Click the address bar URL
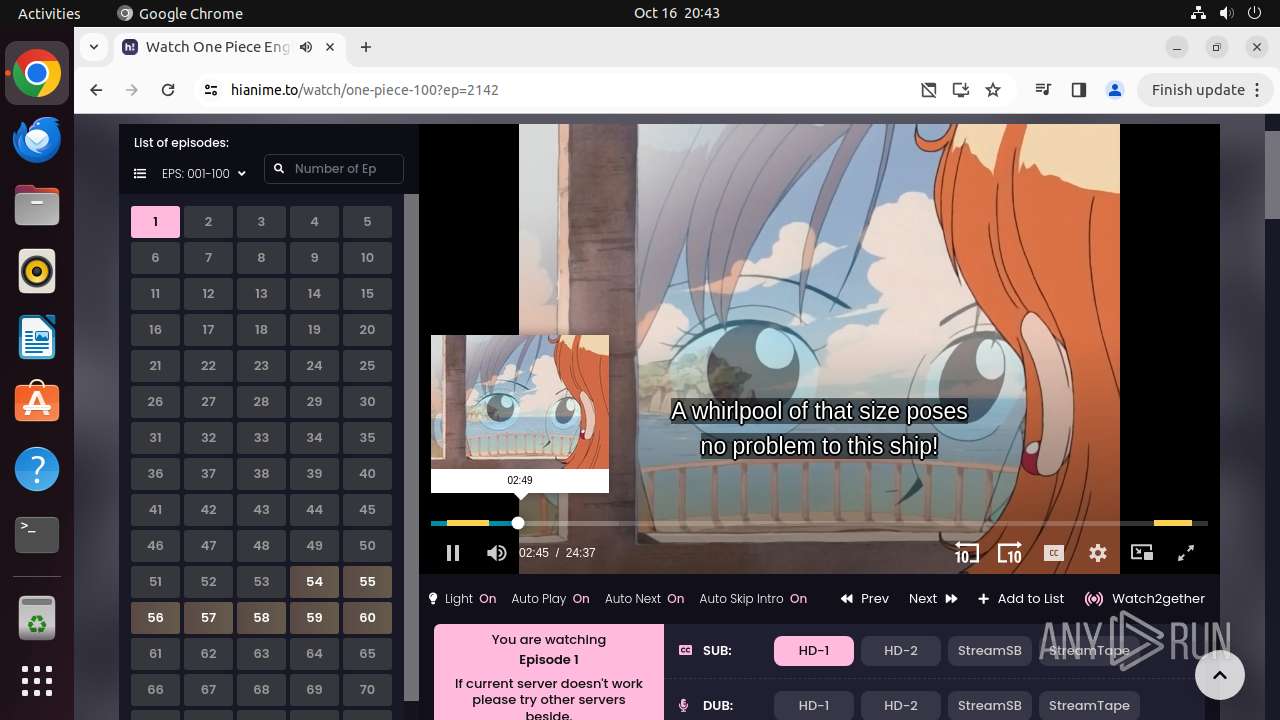This screenshot has height=720, width=1280. point(364,90)
